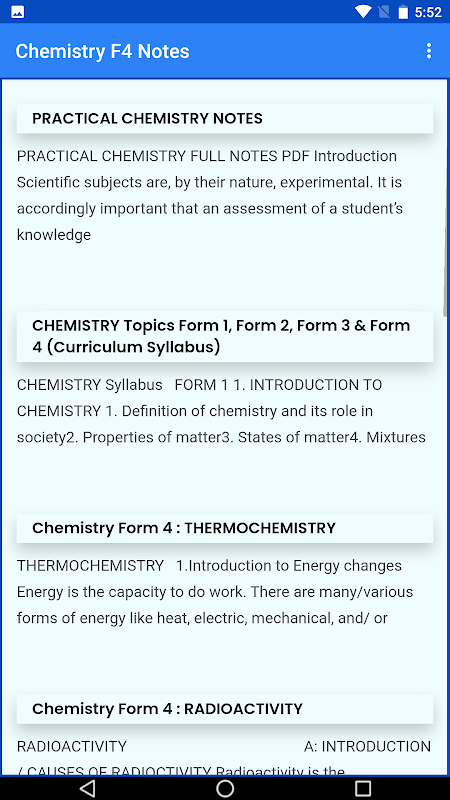Select the RADIOACTIVITY introduction excerpt
Viewport: 450px width, 800px height.
pyautogui.click(x=224, y=757)
